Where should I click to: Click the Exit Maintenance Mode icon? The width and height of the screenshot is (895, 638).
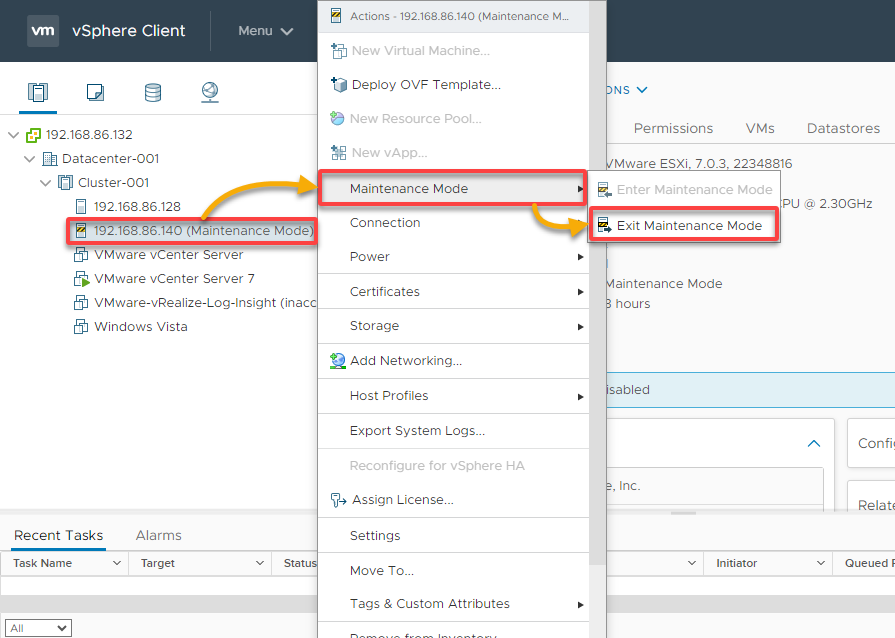click(604, 225)
